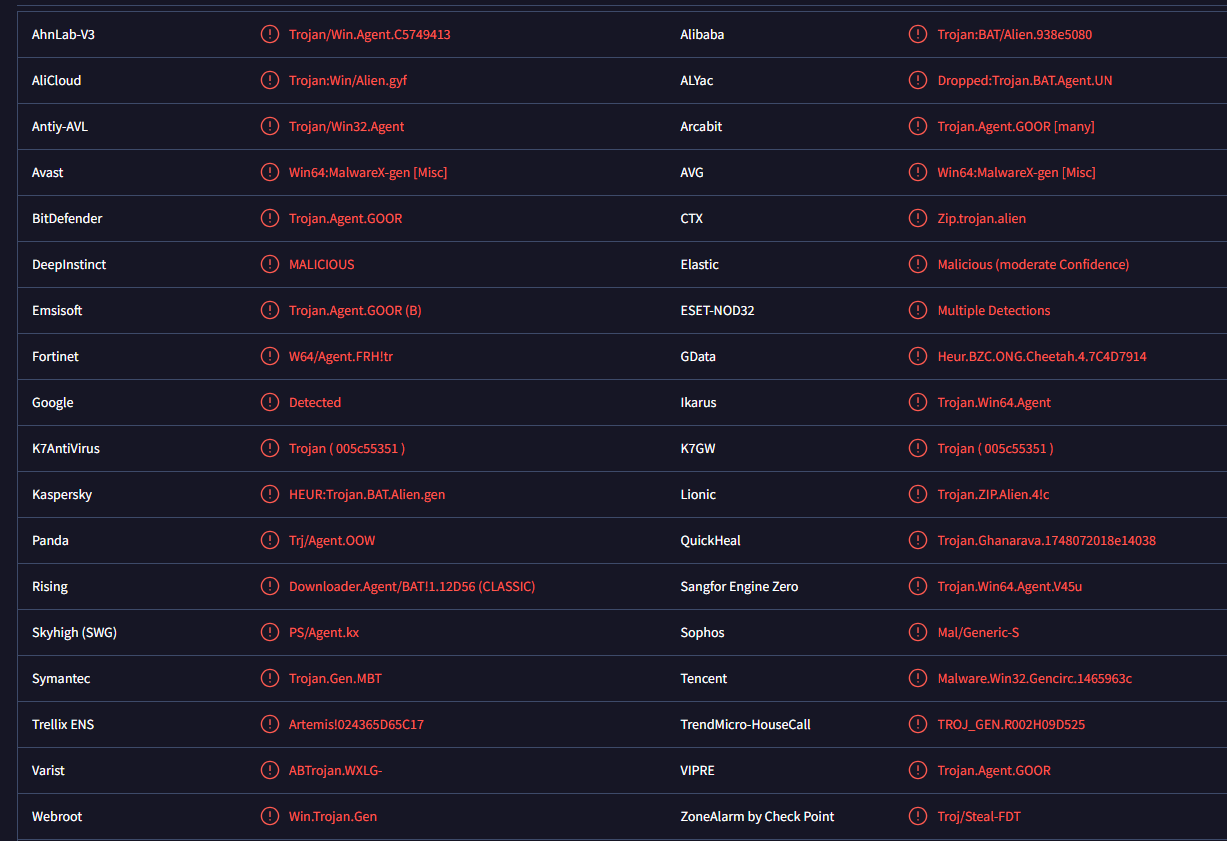Click the TROJ_GEN.R002H09D525 detection name
The width and height of the screenshot is (1227, 841).
coord(1011,724)
